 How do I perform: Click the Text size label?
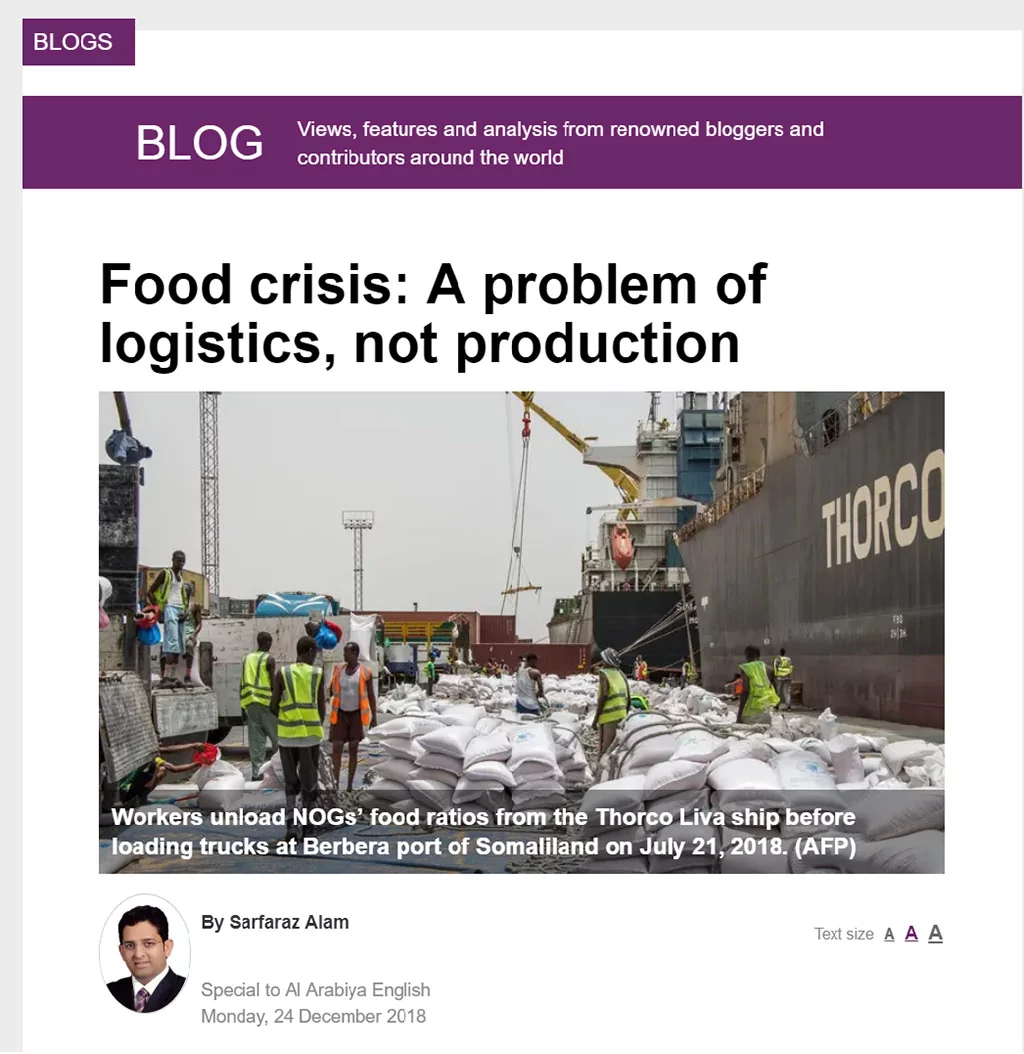(x=844, y=934)
